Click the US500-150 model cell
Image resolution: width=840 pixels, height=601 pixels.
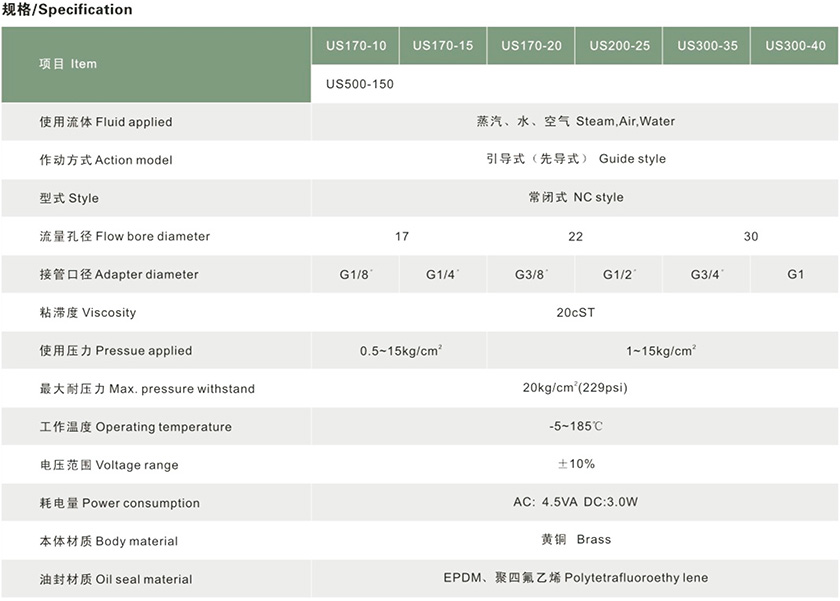tap(360, 84)
